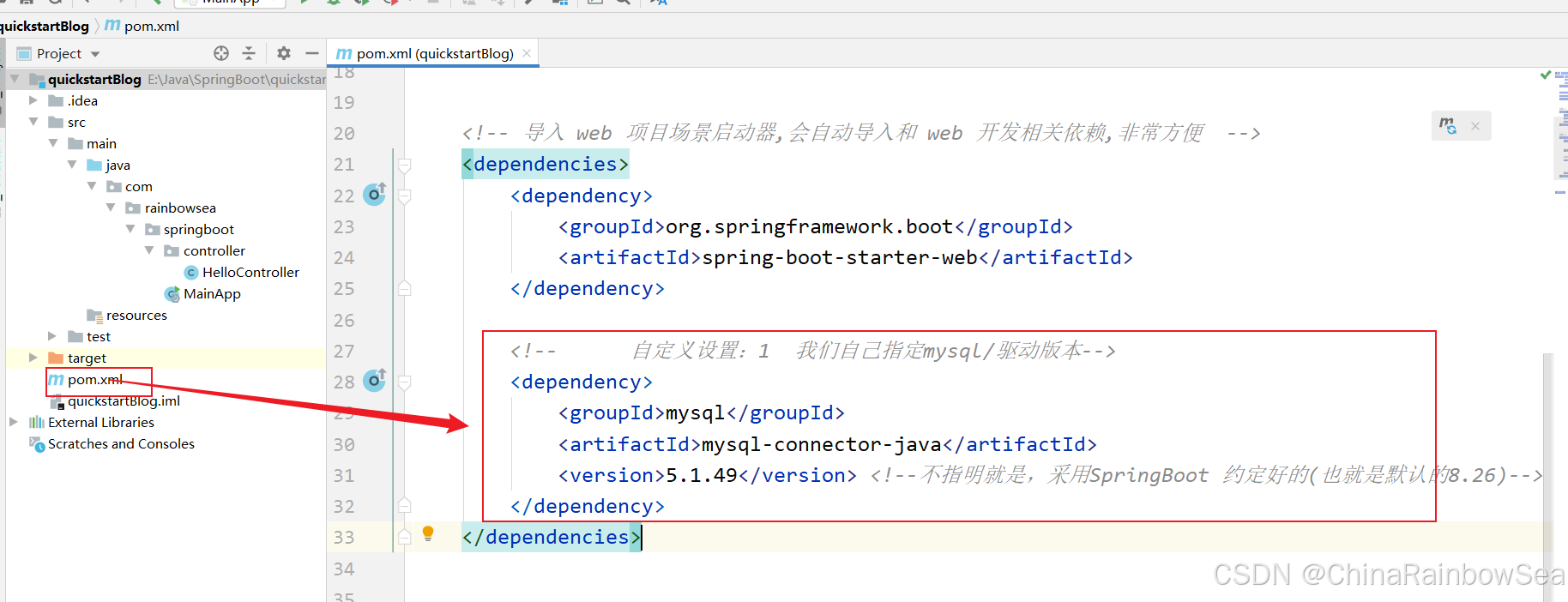Screen dimensions: 1568x602
Task: Click the mysql groupId text on line 29
Action: 696,413
